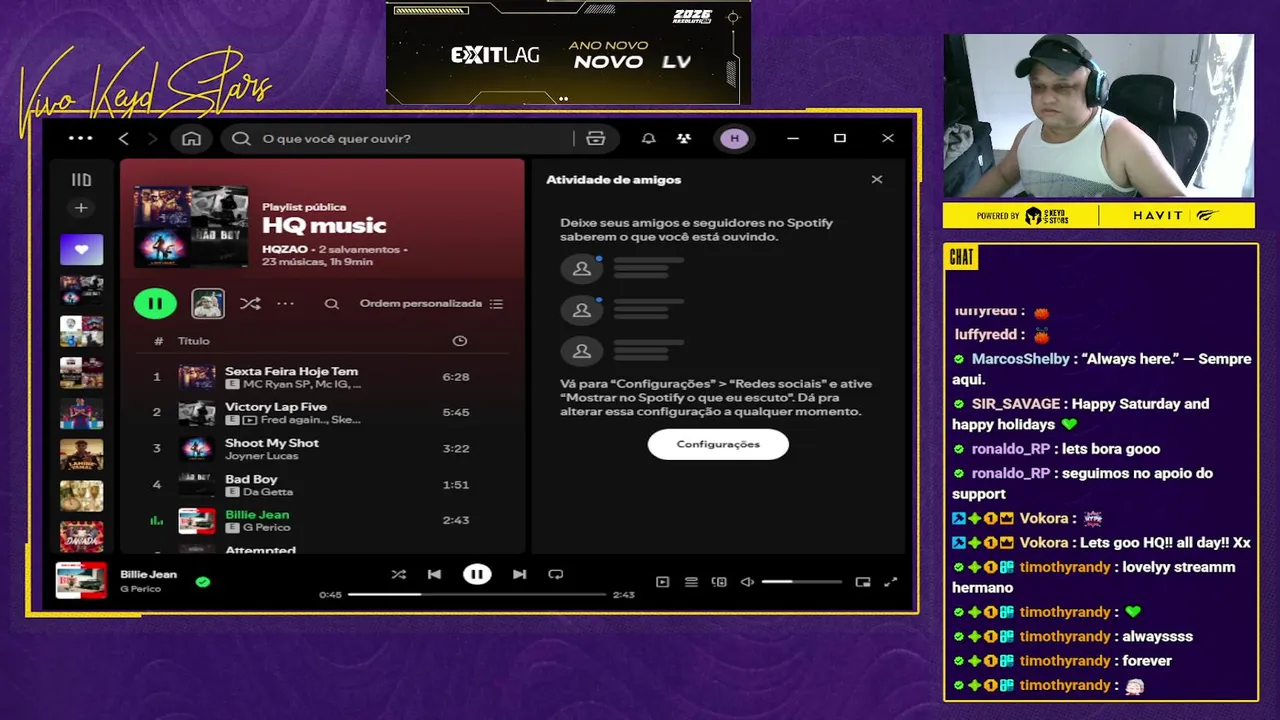Open Liked Songs heart tile
1280x720 pixels.
81,249
